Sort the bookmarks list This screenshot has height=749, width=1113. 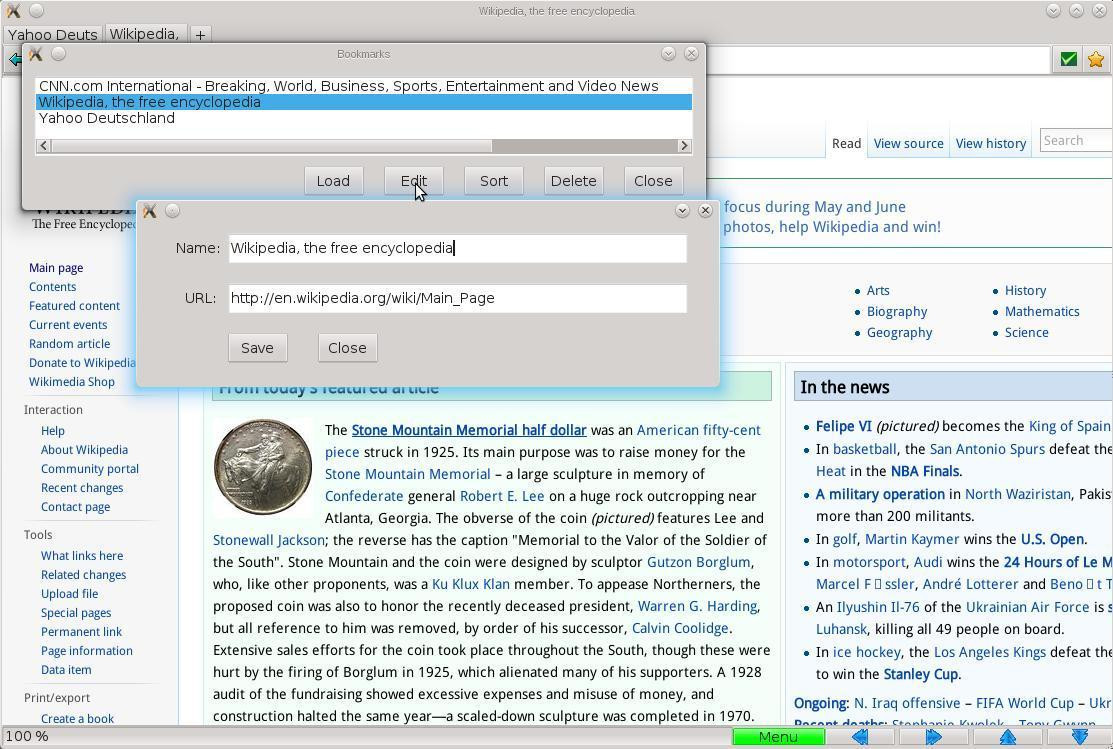coord(494,180)
